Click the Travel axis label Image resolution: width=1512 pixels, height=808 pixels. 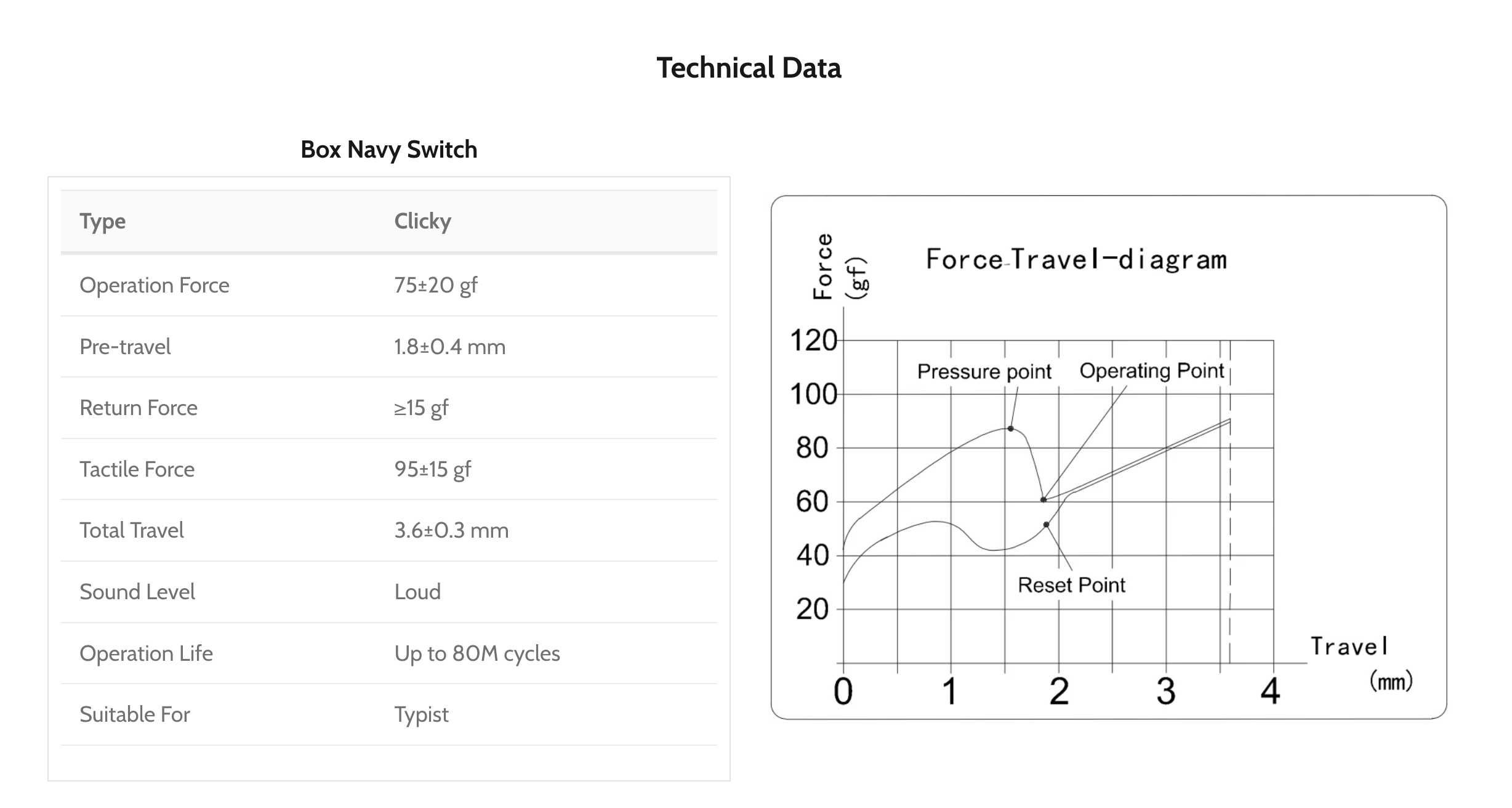(1349, 646)
